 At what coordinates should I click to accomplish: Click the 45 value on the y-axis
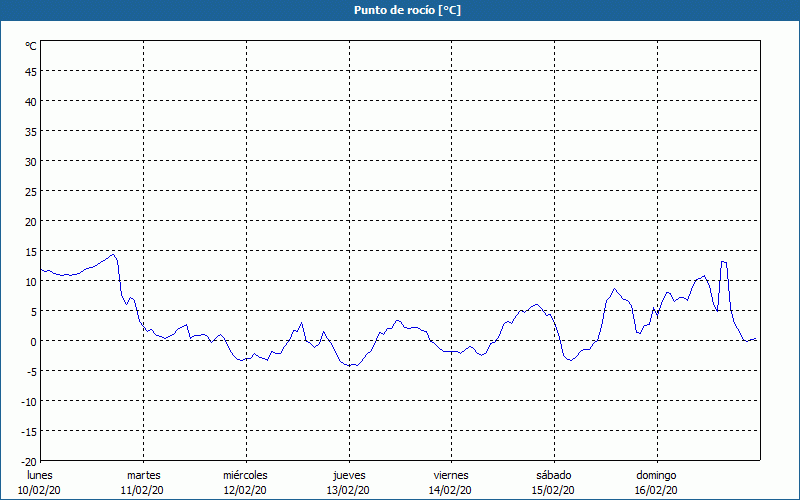30,71
